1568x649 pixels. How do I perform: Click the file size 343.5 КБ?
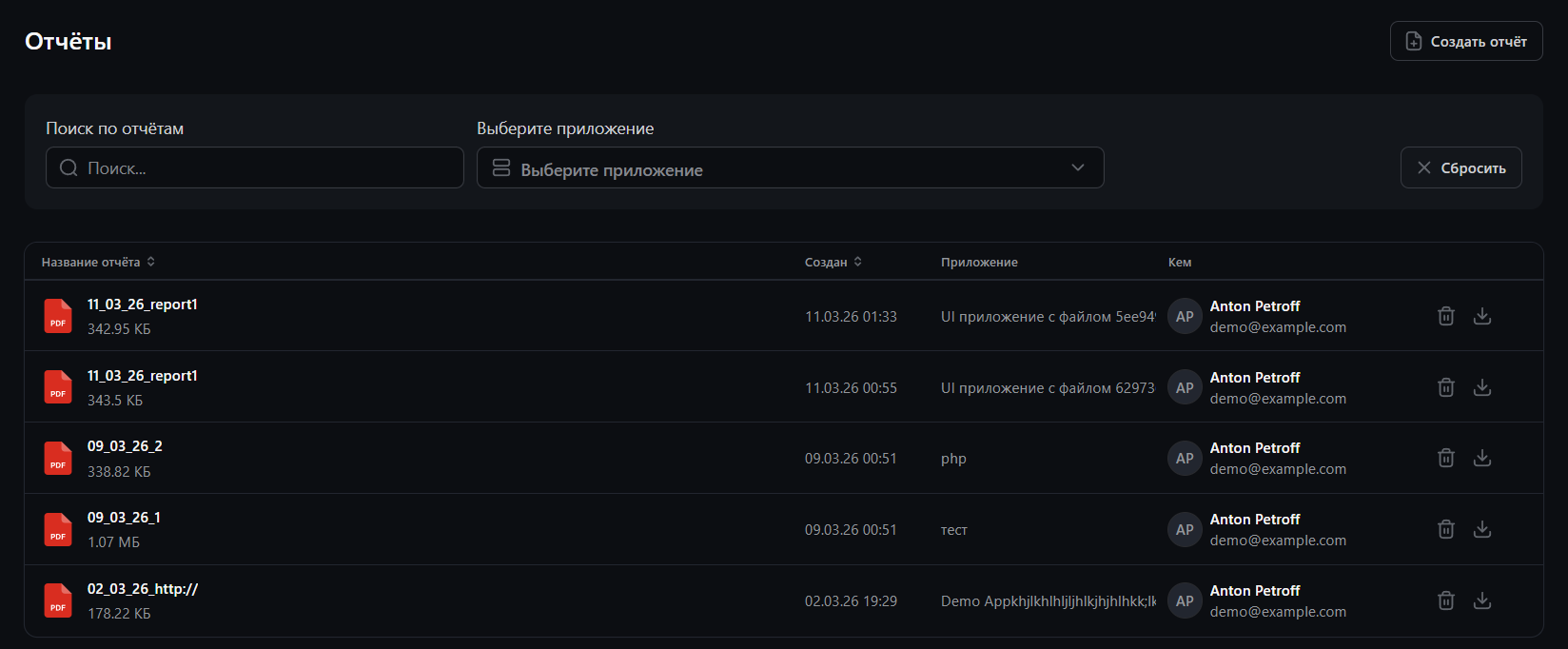pos(115,401)
